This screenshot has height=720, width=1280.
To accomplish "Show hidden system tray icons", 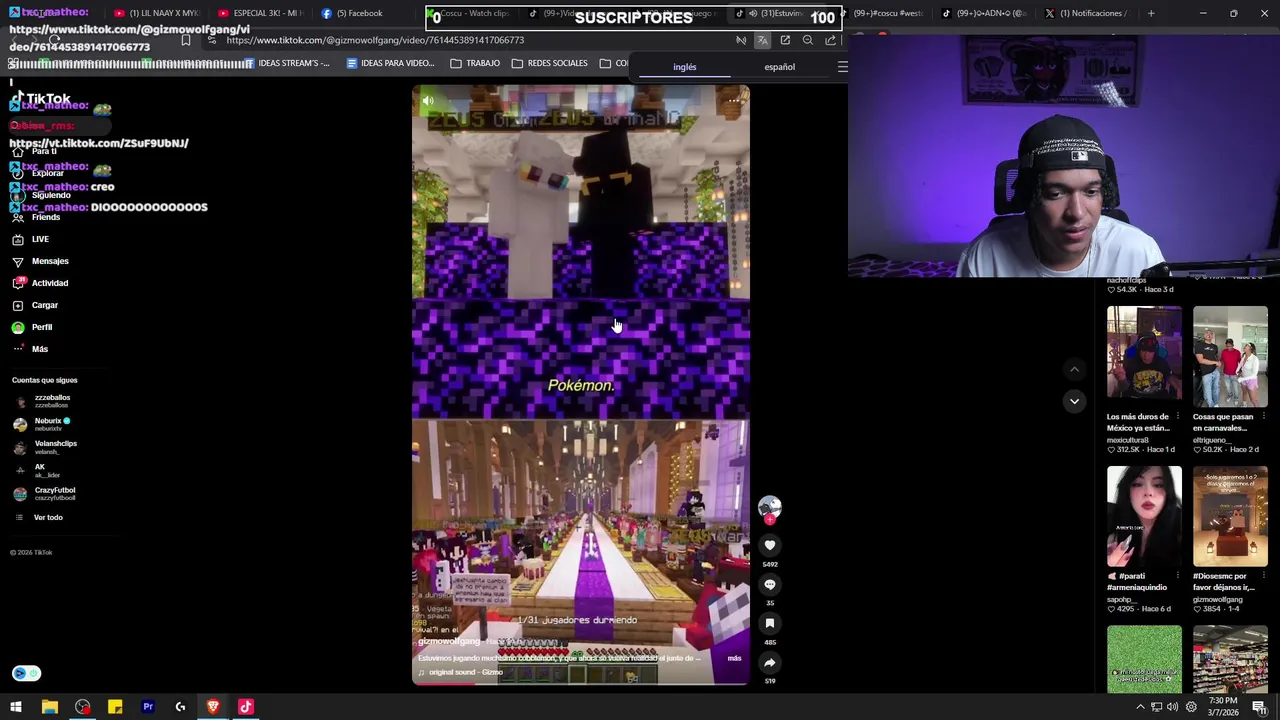I will [x=1140, y=707].
